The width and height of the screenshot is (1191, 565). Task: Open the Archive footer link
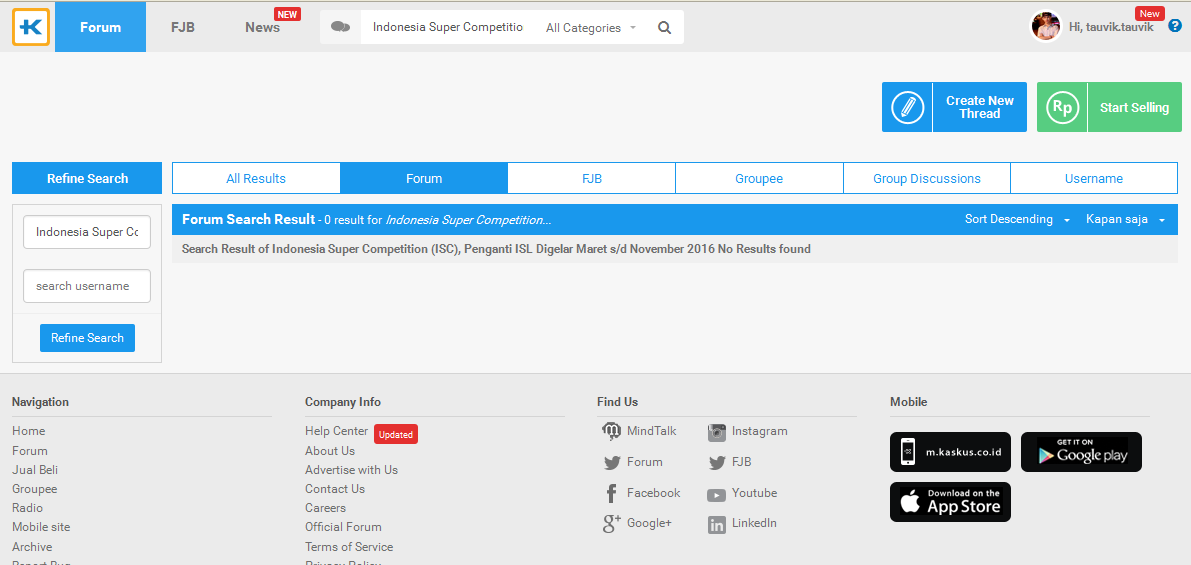pos(32,547)
